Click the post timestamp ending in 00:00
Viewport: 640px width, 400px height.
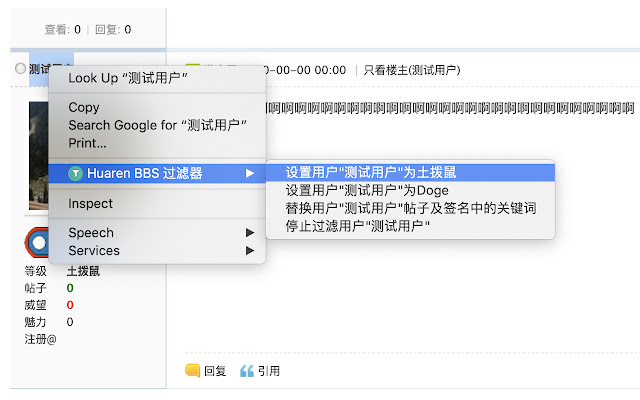pos(306,70)
